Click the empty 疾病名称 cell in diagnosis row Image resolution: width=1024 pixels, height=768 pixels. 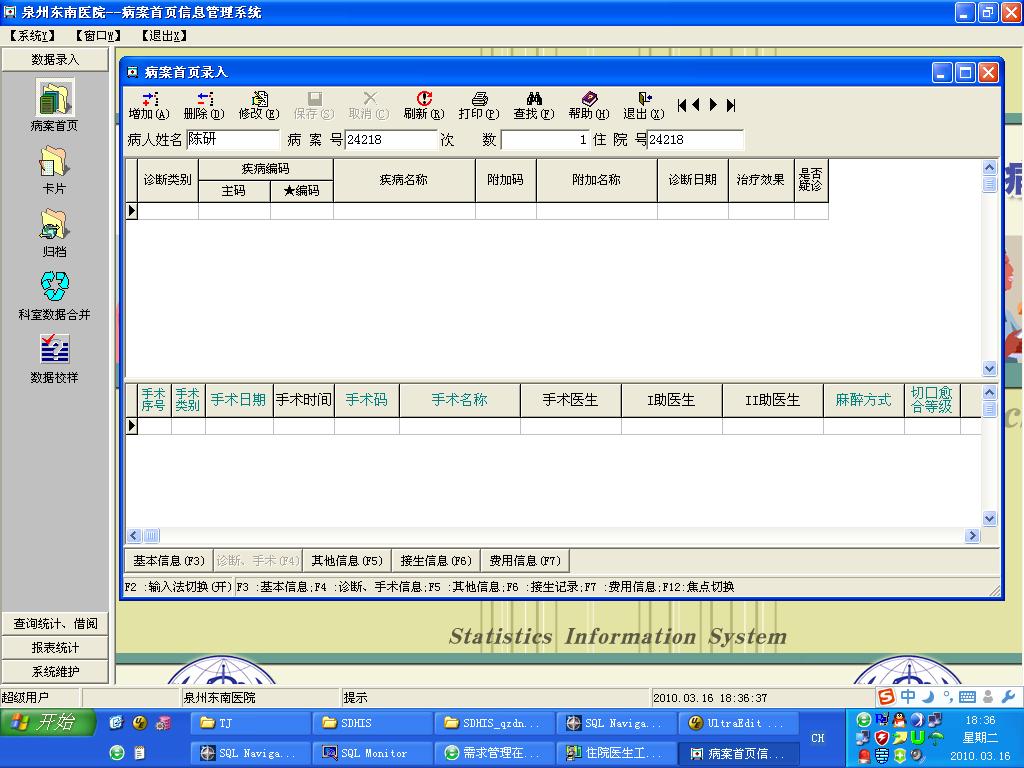pos(404,211)
